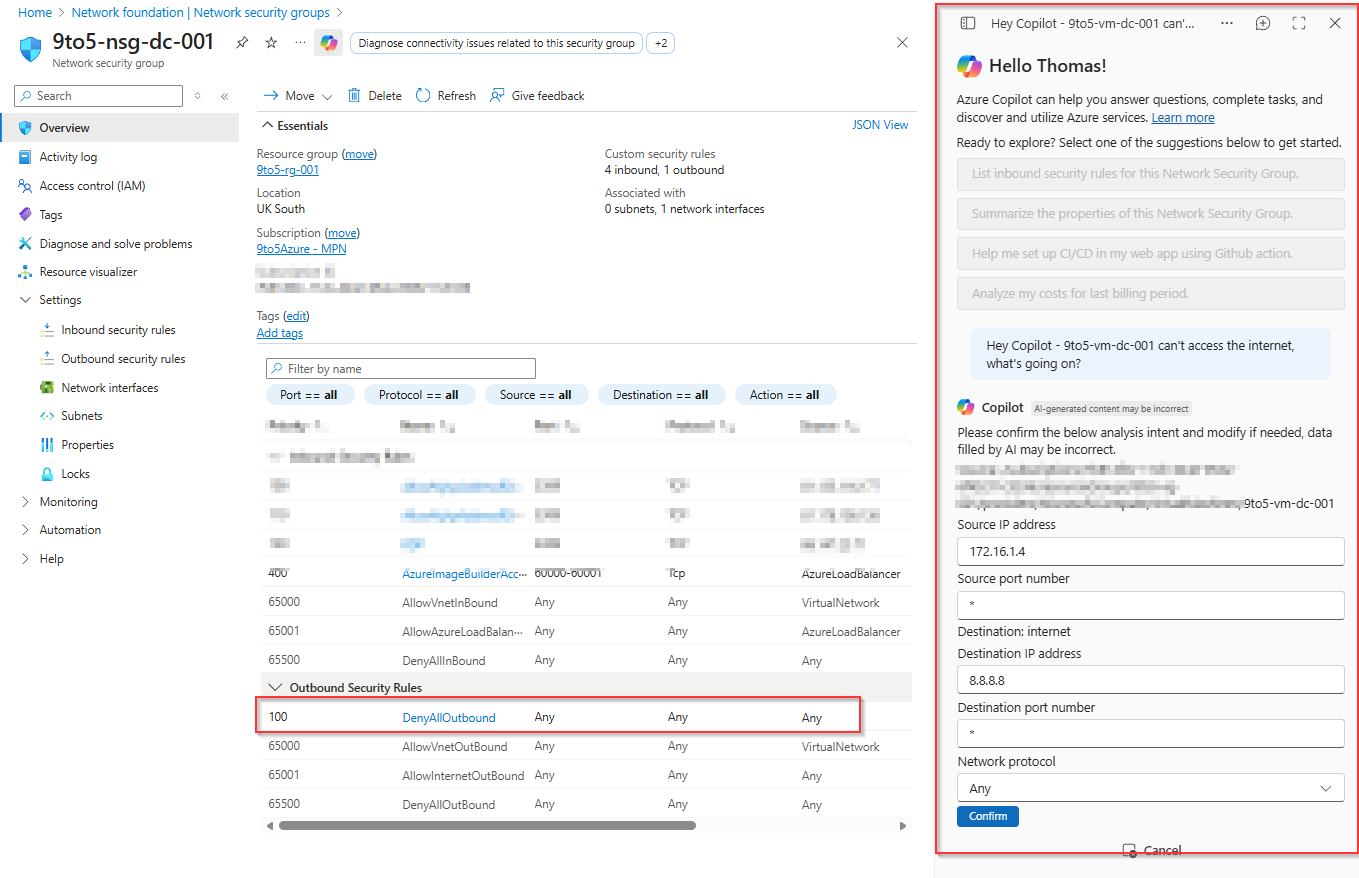Screen dimensions: 1359x878
Task: Go to Access control (IAM)
Action: point(92,186)
